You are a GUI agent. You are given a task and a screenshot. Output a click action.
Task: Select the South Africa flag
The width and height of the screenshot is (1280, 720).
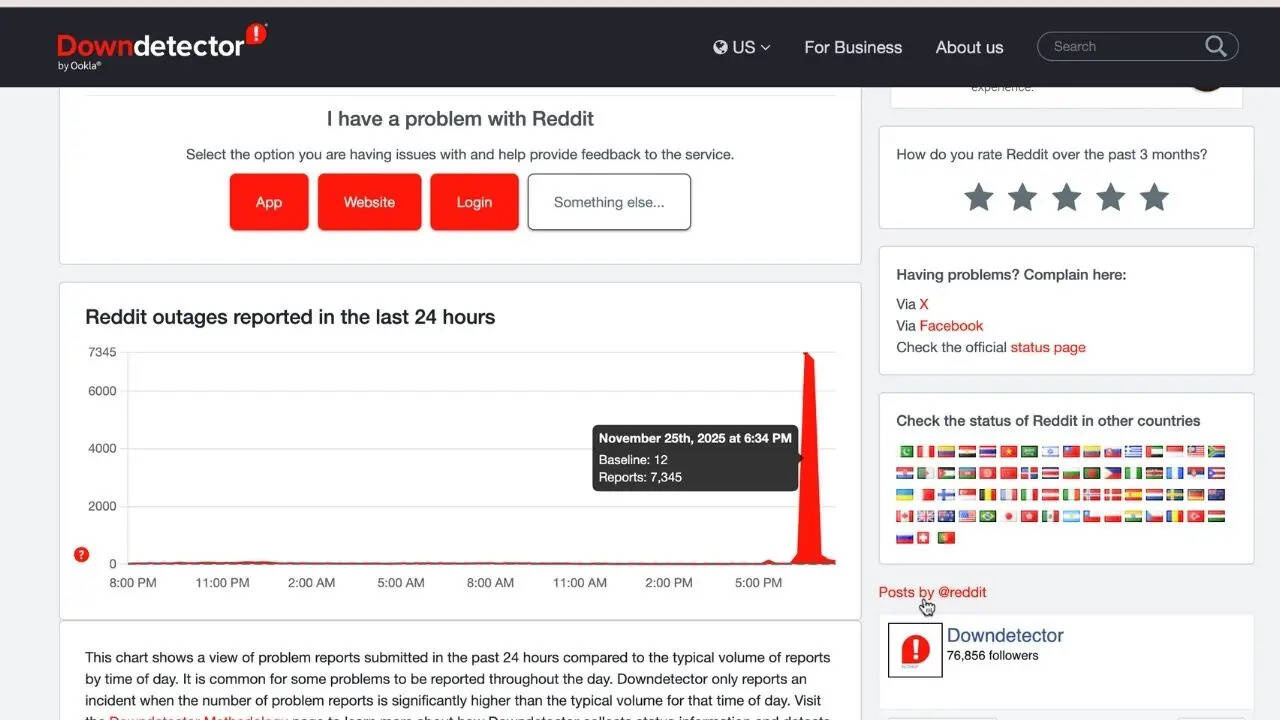click(x=1216, y=452)
